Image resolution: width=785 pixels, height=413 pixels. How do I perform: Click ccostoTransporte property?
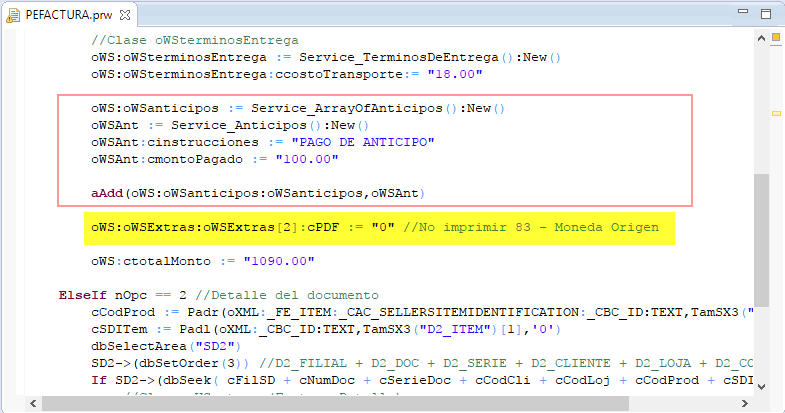[338, 74]
